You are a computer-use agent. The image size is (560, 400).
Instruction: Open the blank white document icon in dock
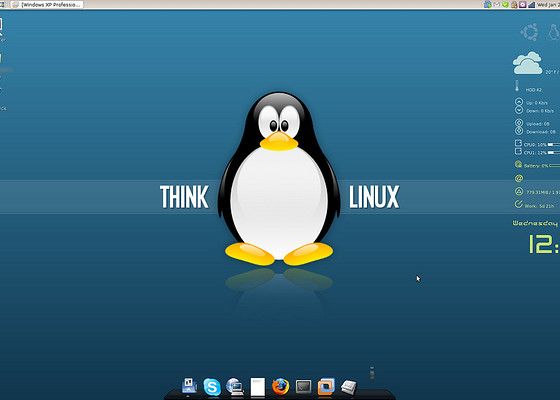(258, 387)
